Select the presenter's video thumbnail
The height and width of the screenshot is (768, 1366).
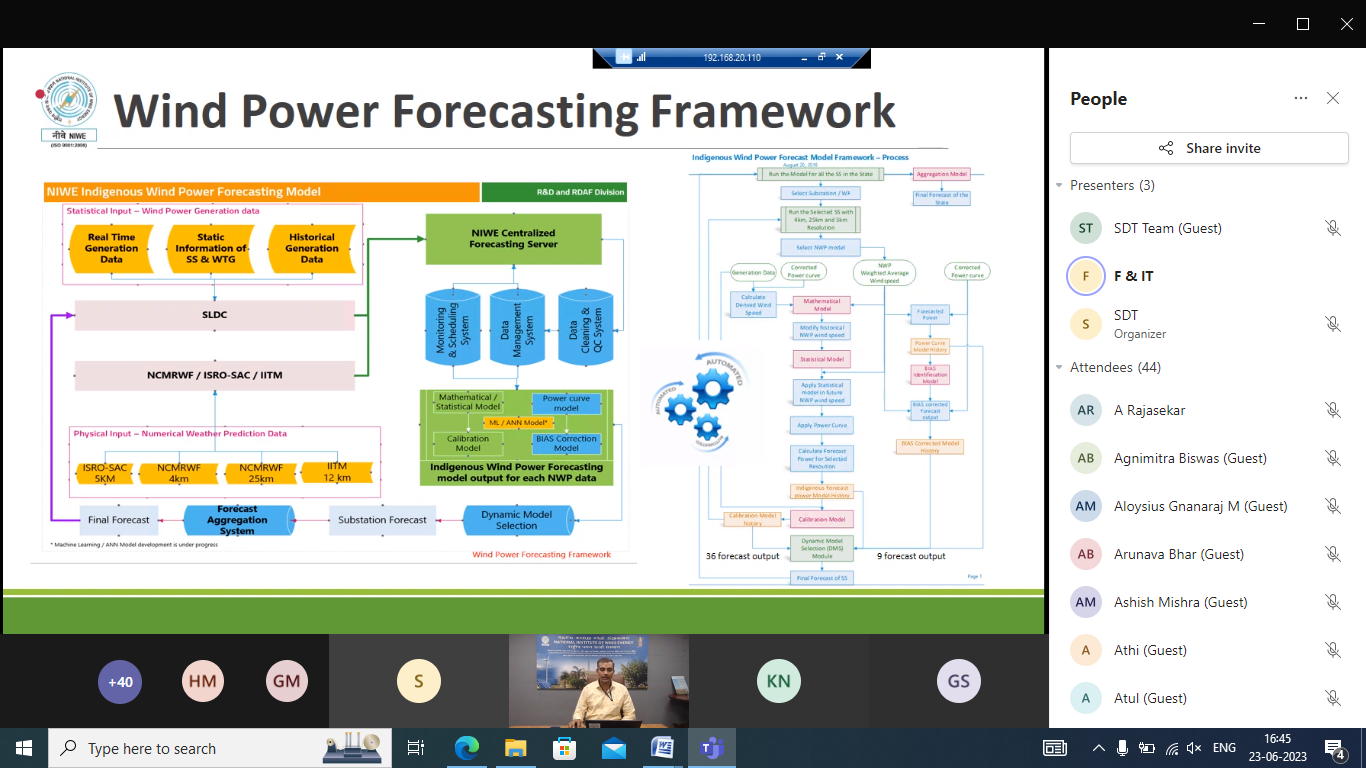click(x=598, y=680)
